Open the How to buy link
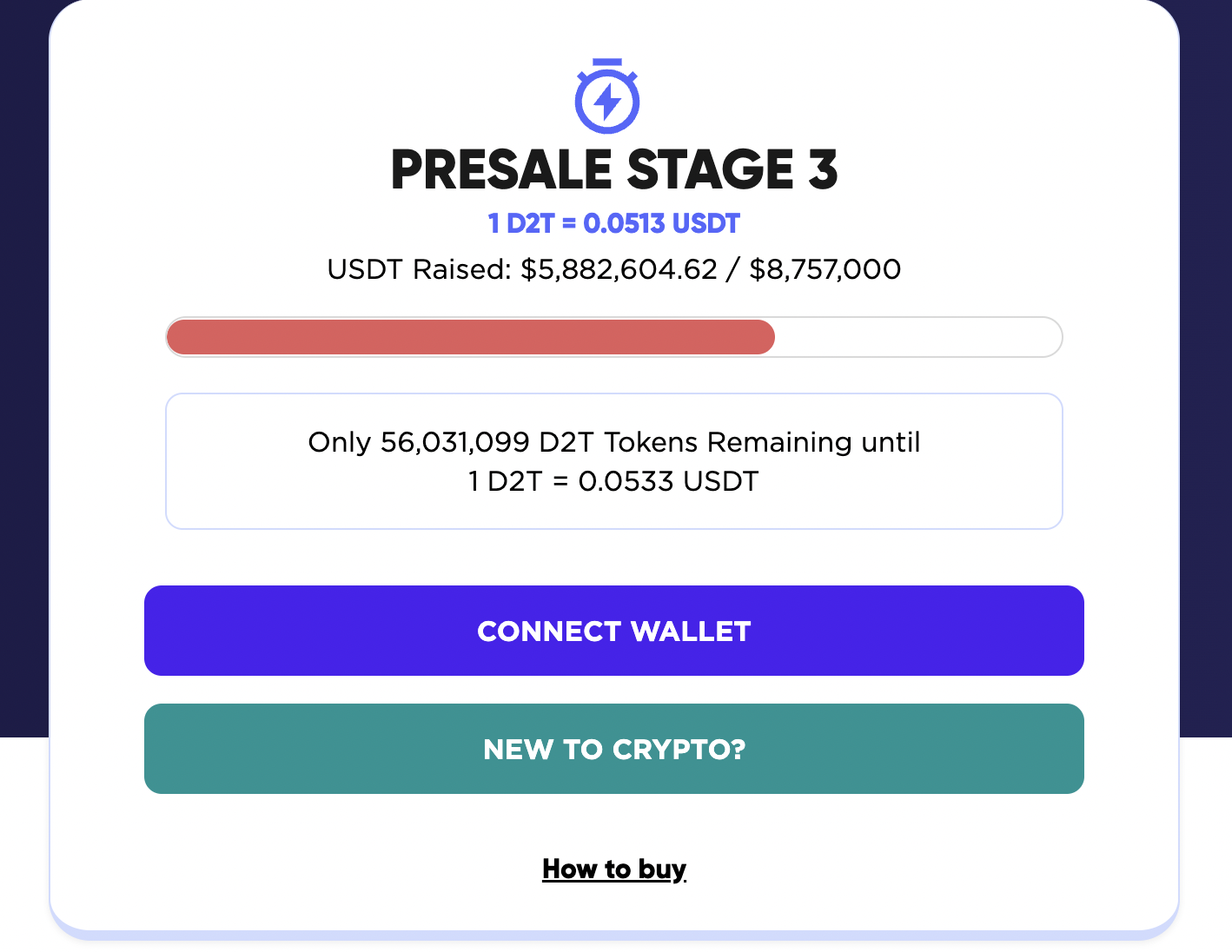 tap(614, 869)
